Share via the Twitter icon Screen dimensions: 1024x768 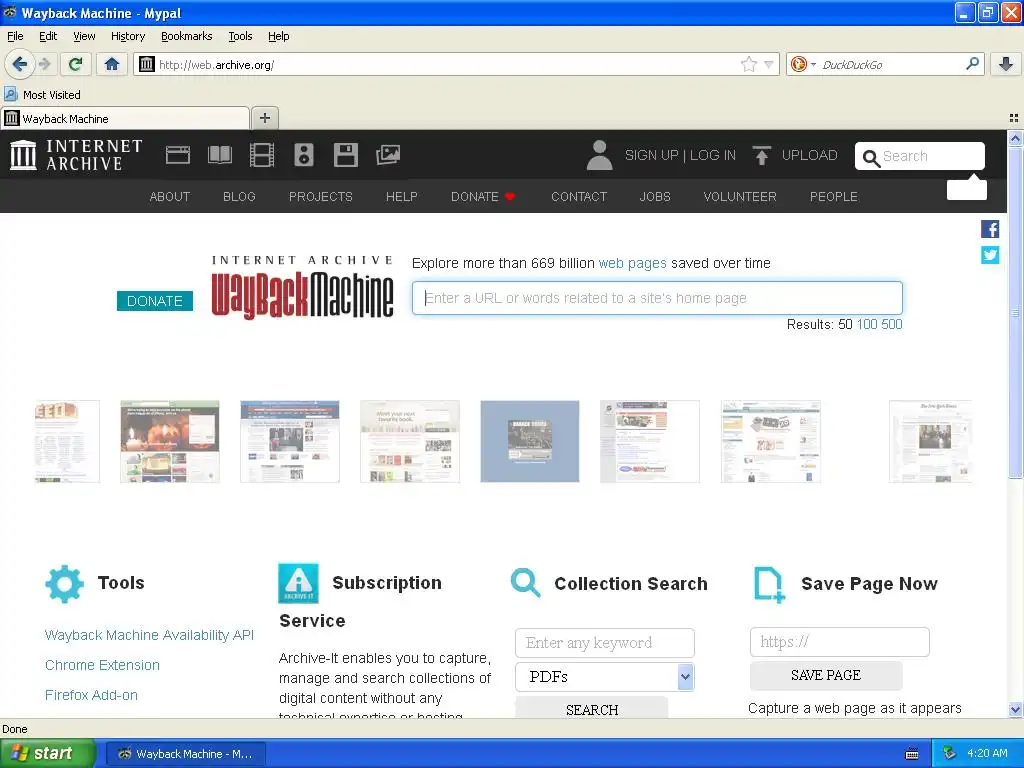tap(989, 255)
